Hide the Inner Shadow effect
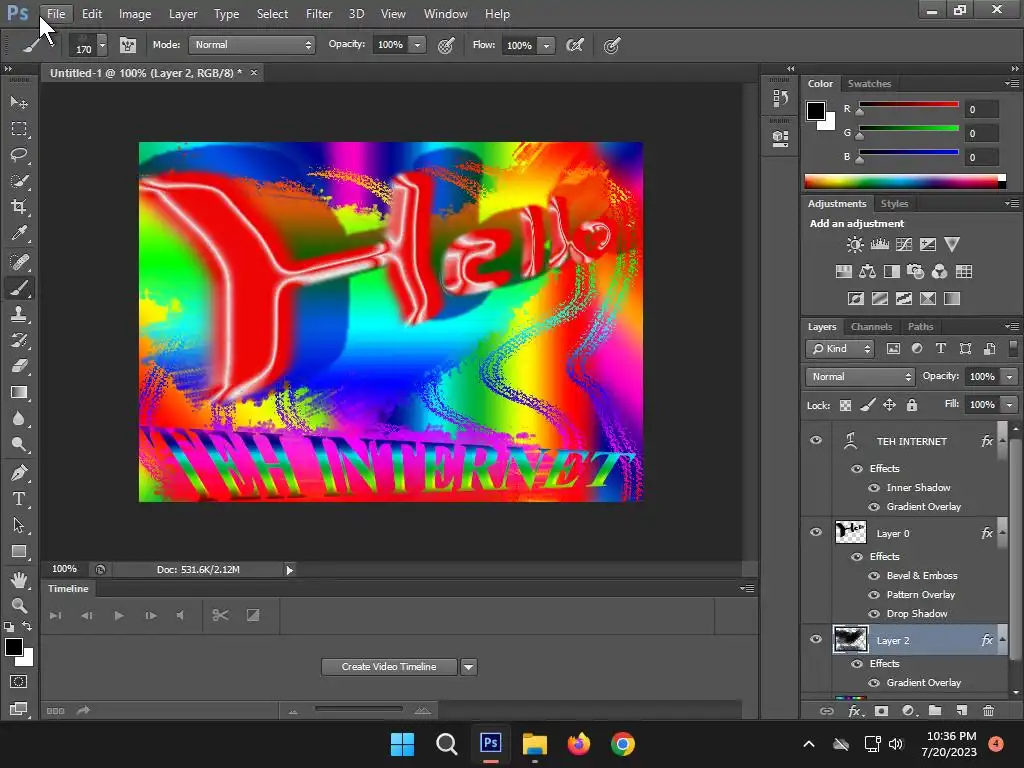1024x768 pixels. [x=874, y=488]
